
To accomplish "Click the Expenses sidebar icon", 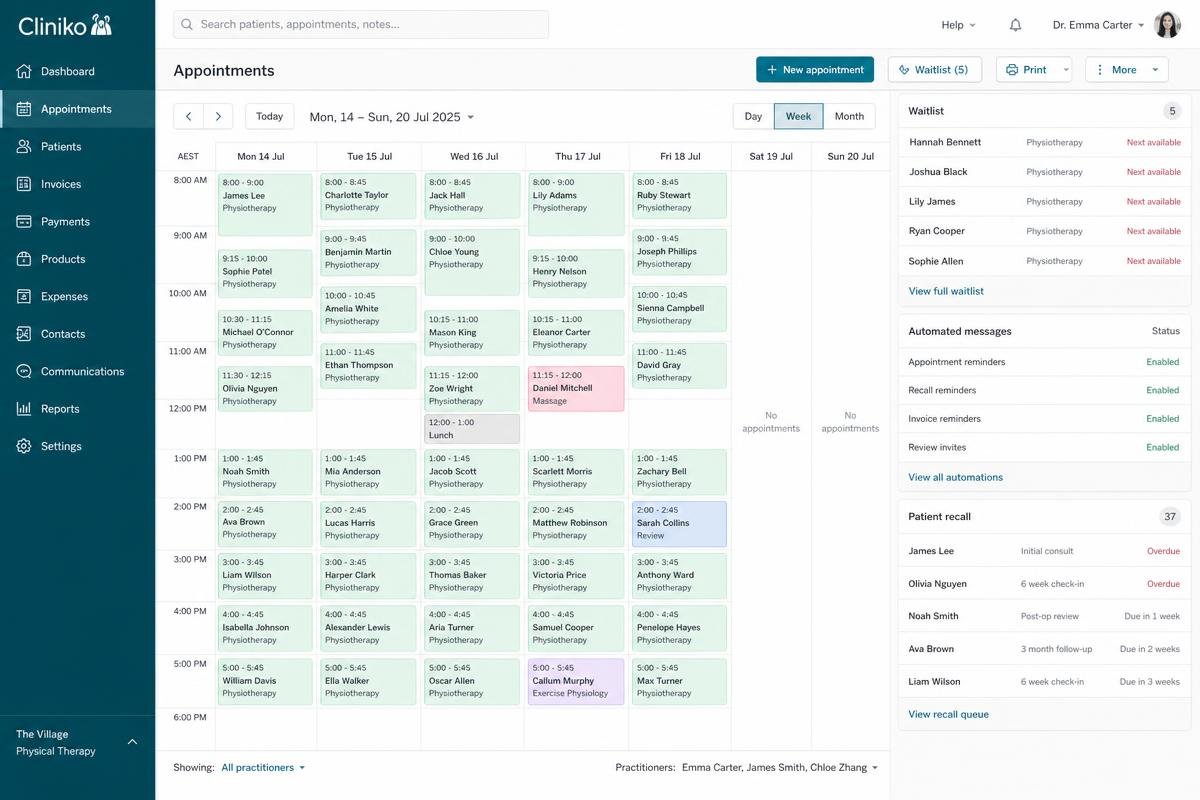I will [24, 296].
